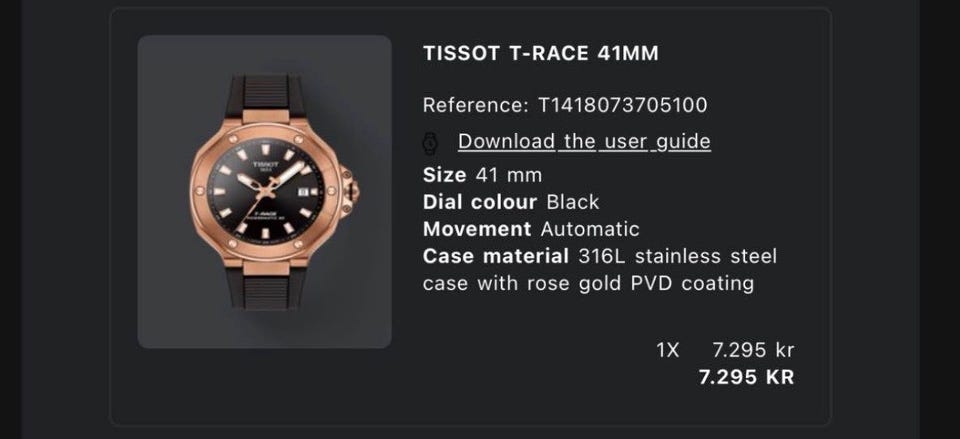Select the TISSOT T-RACE 41MM product title
Image resolution: width=960 pixels, height=439 pixels.
click(x=541, y=53)
